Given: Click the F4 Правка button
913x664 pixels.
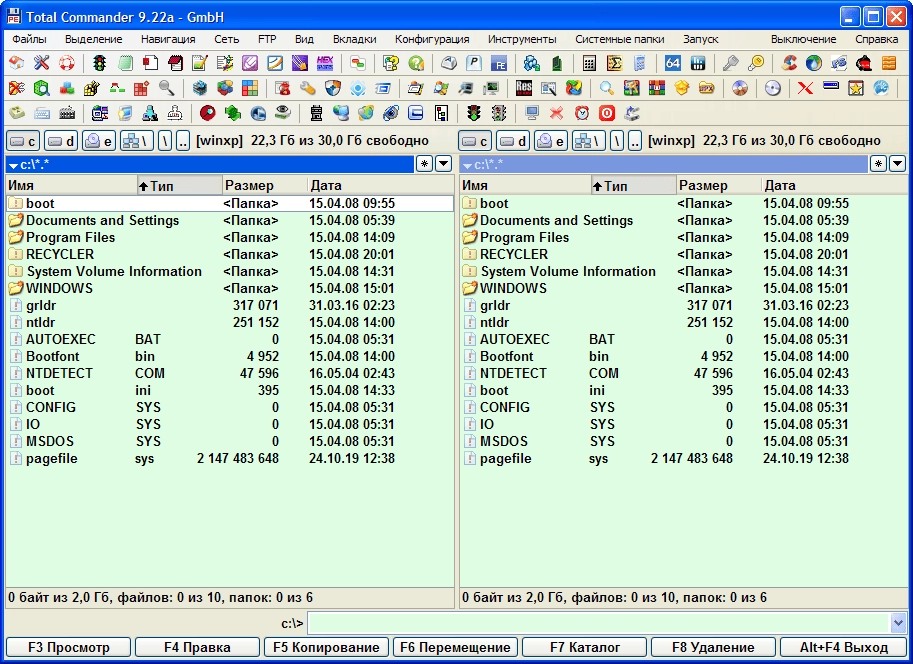Looking at the screenshot, I should 197,647.
